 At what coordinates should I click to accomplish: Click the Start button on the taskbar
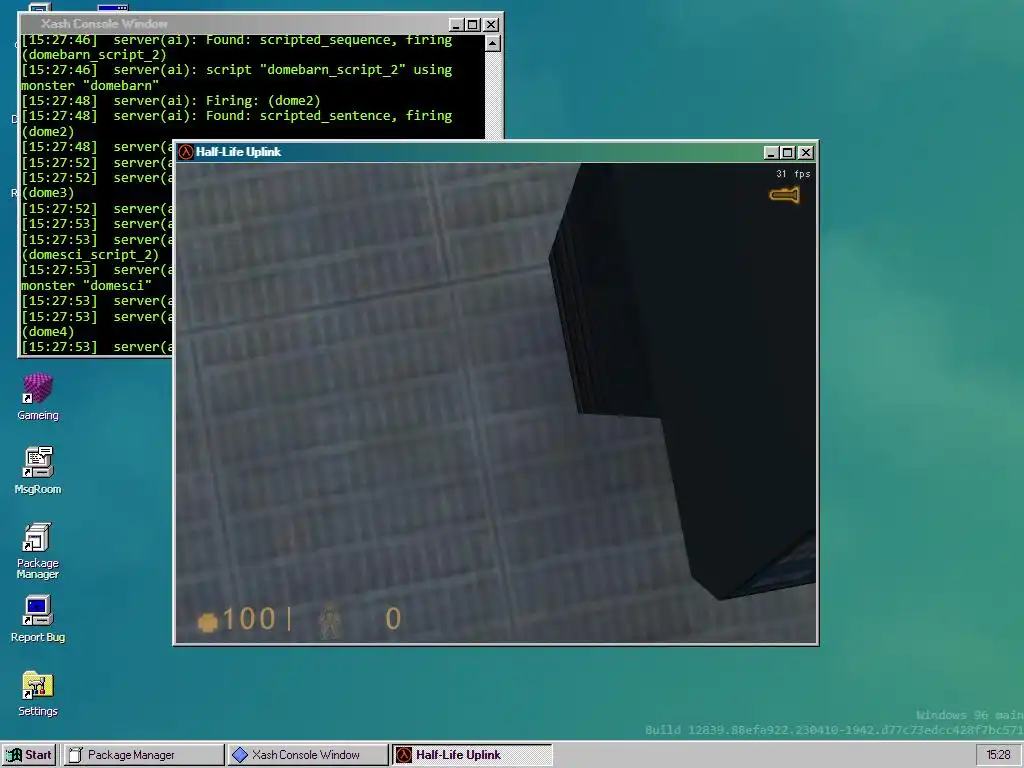[x=29, y=755]
